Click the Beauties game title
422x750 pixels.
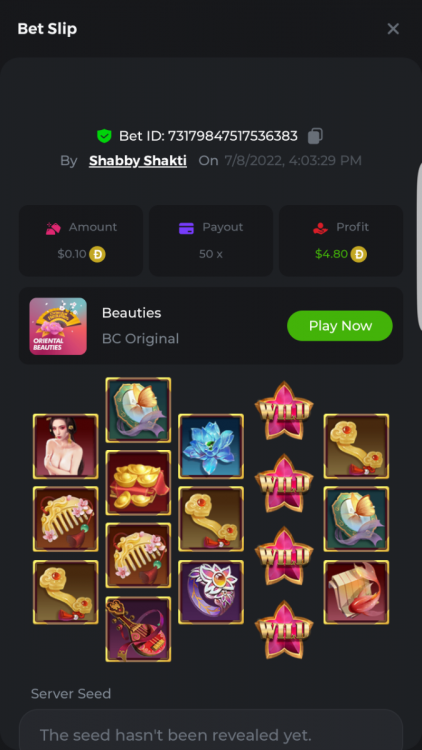point(132,313)
